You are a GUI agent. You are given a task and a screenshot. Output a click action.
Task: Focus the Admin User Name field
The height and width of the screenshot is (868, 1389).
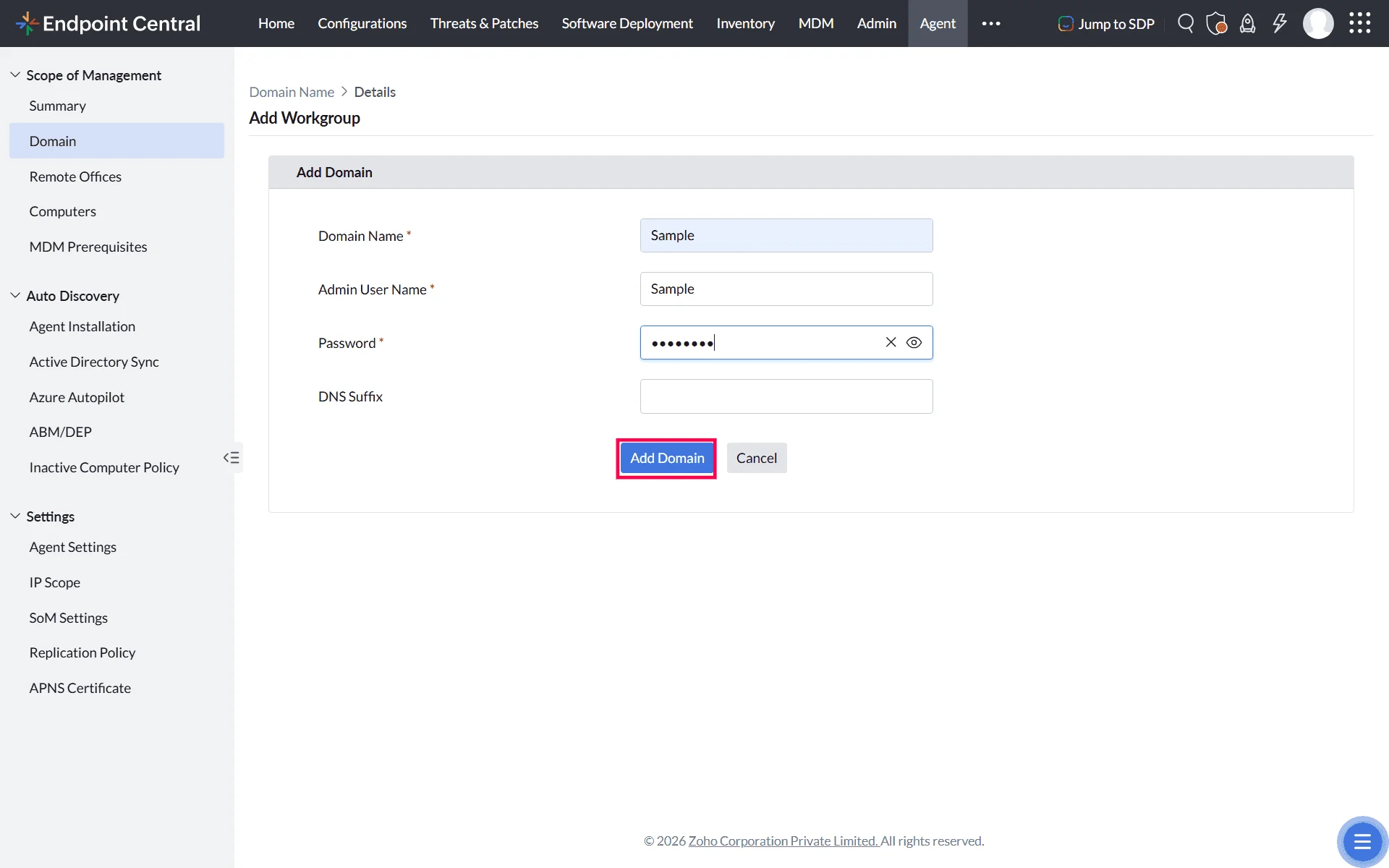[x=786, y=289]
